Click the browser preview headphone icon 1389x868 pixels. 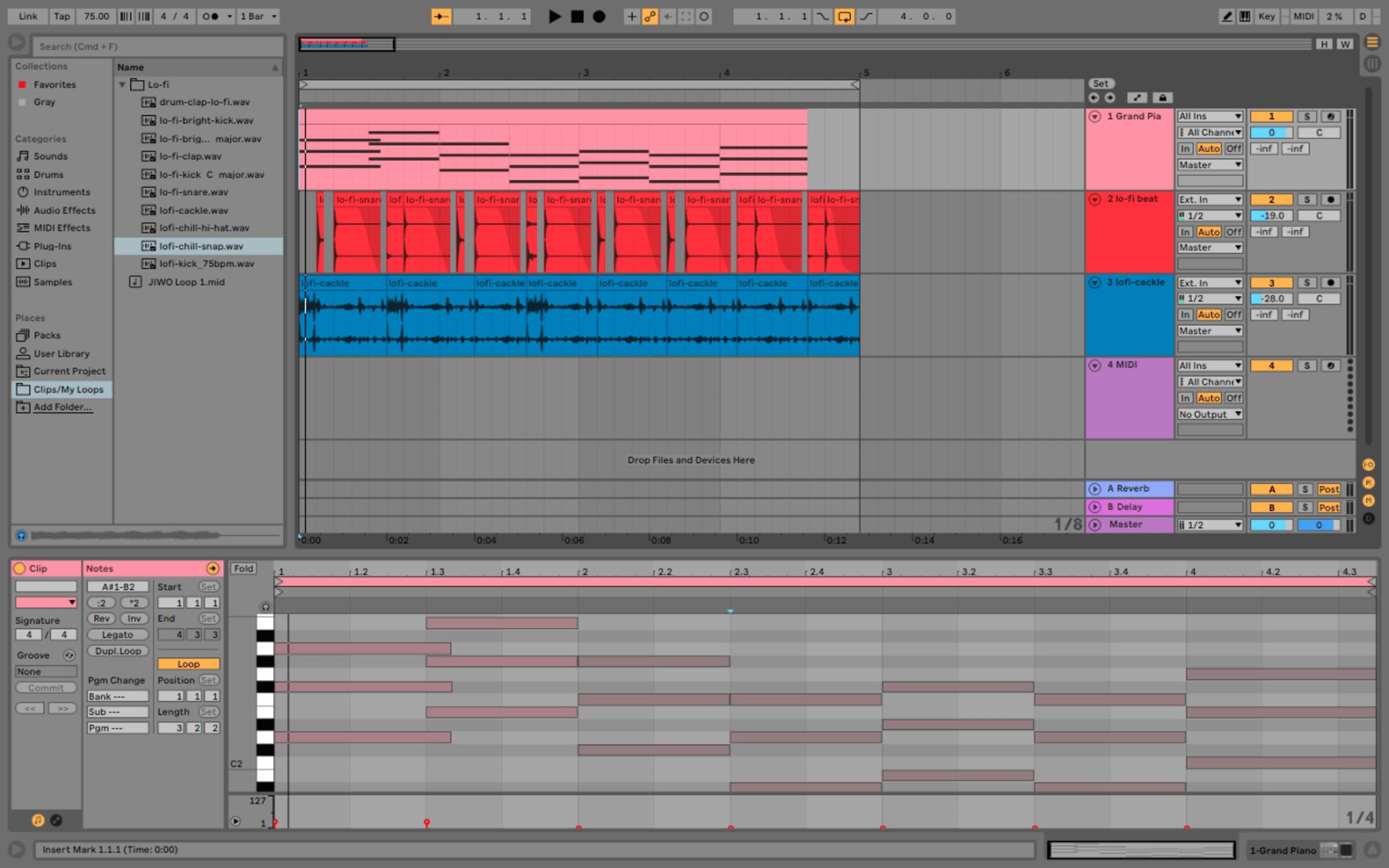pyautogui.click(x=21, y=535)
